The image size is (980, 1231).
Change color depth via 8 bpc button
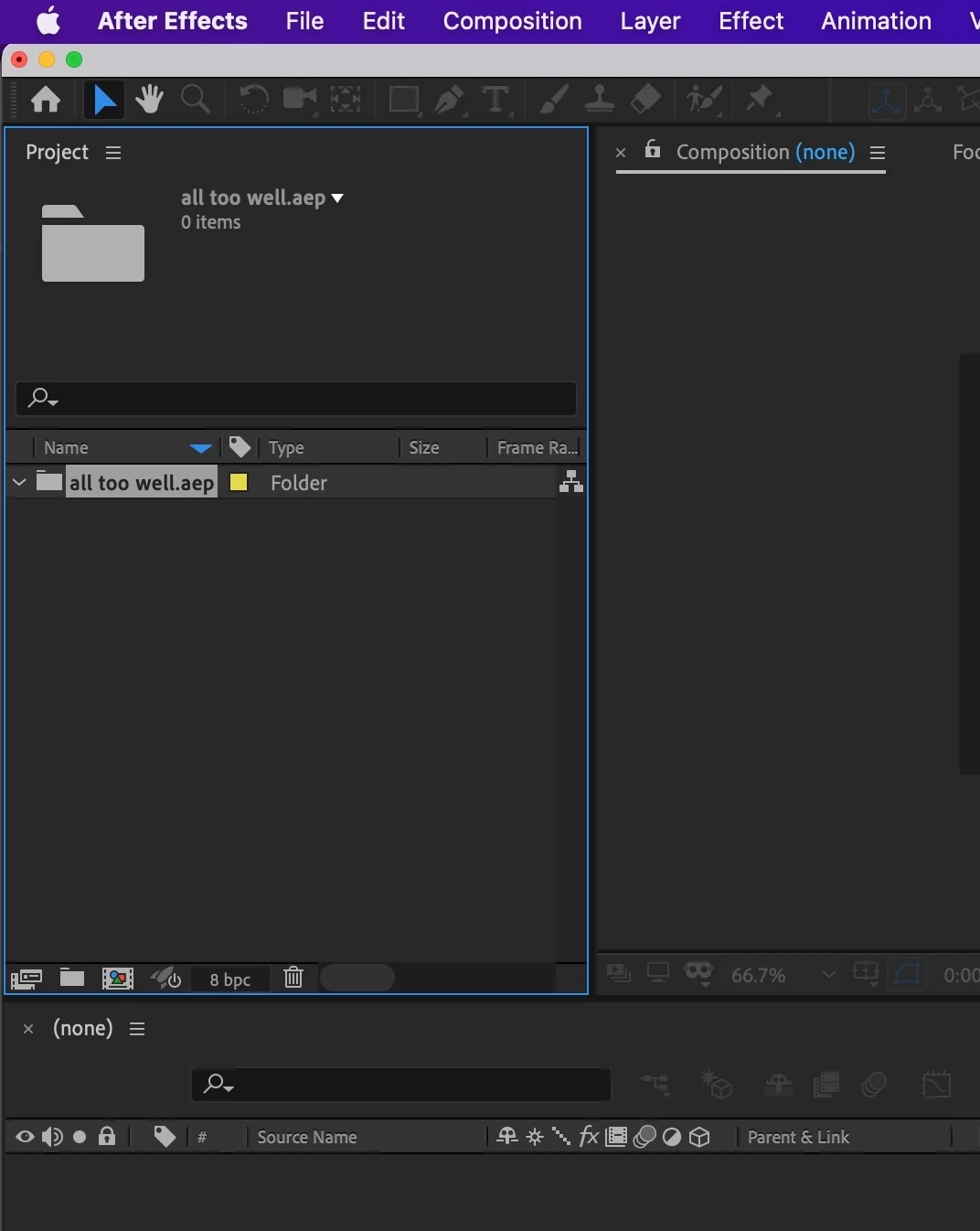pos(230,979)
